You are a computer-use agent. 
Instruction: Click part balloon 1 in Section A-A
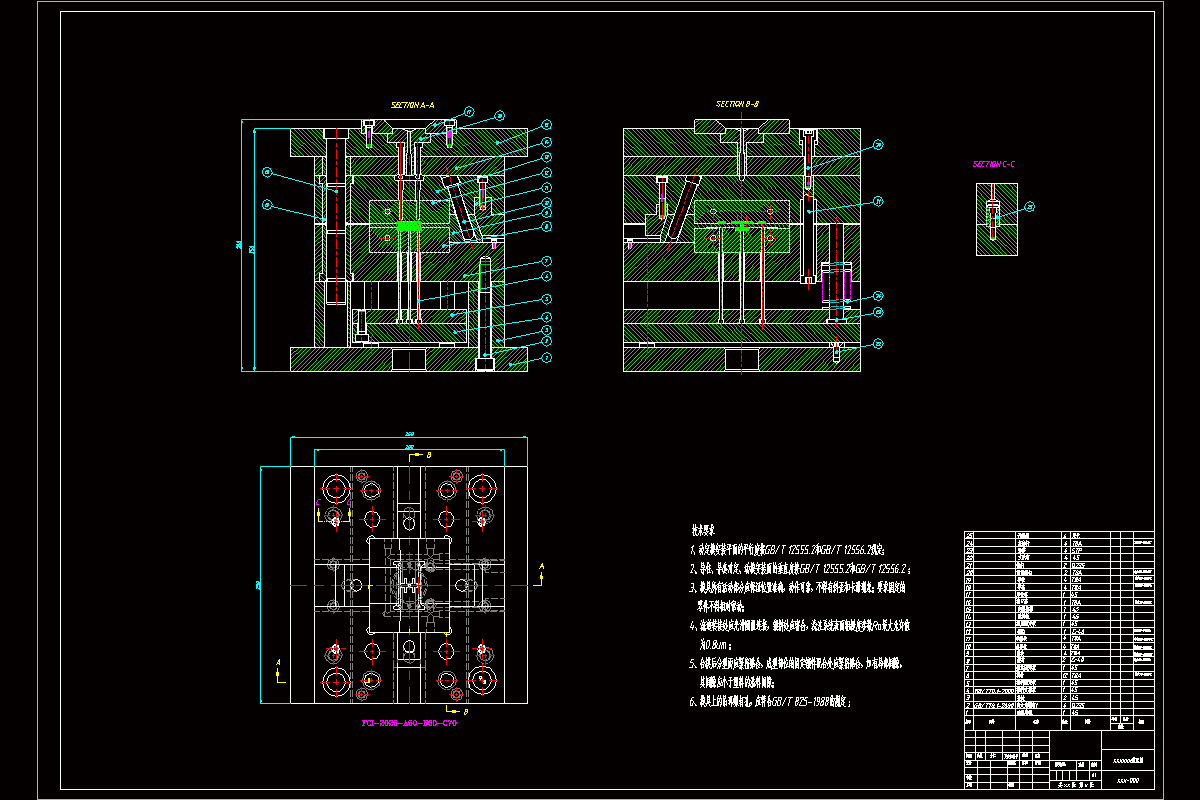548,357
